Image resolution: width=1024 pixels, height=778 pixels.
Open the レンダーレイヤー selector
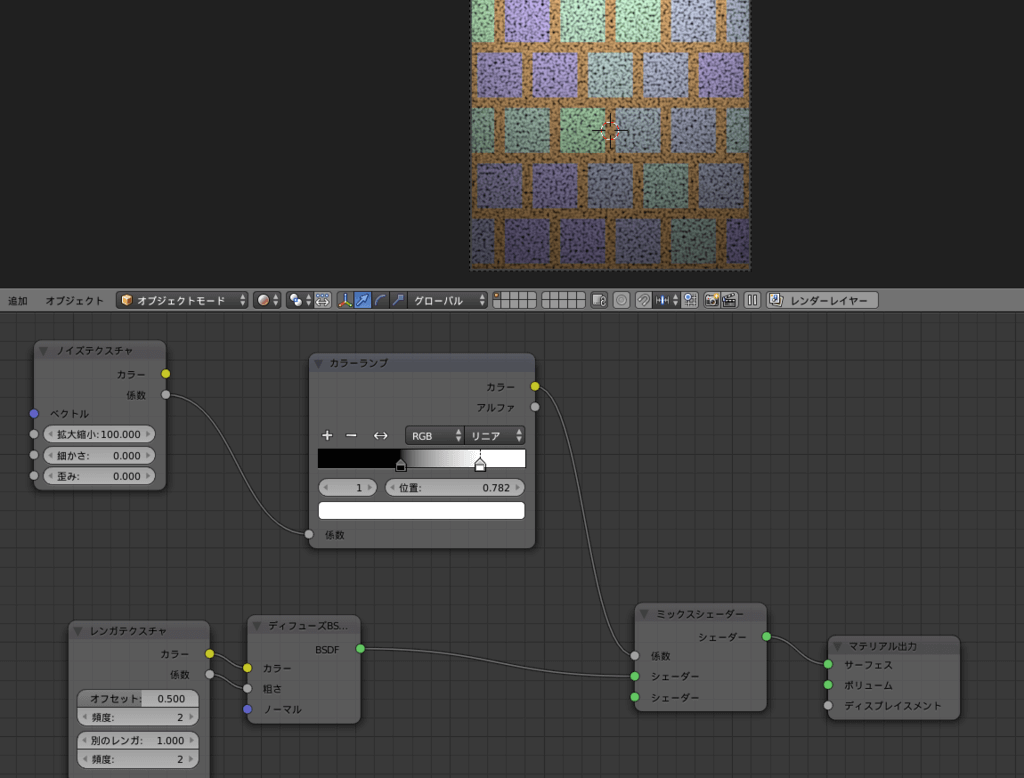coord(822,300)
